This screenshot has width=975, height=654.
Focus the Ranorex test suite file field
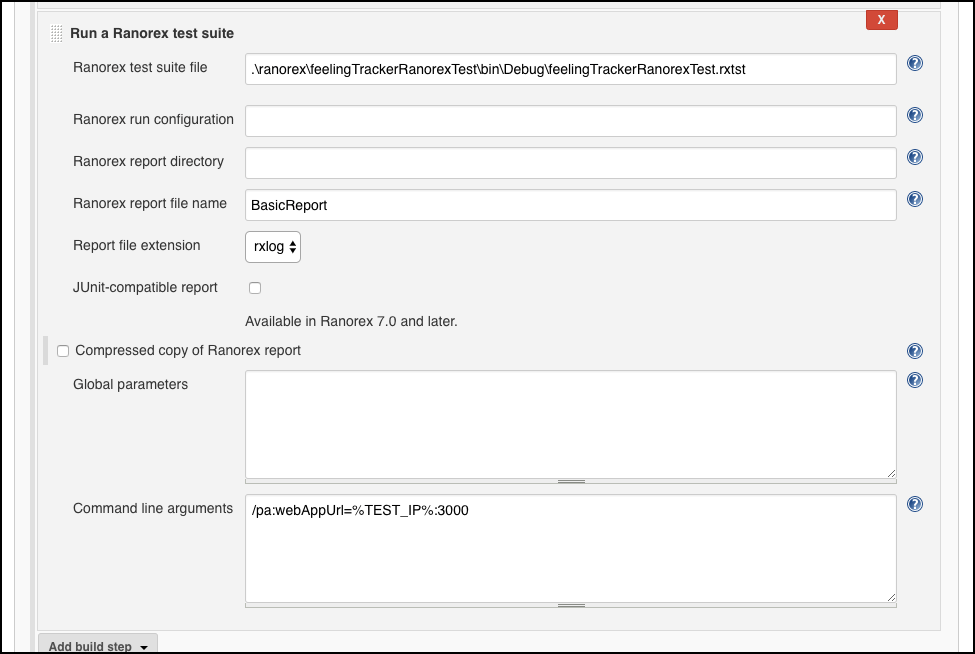point(571,69)
